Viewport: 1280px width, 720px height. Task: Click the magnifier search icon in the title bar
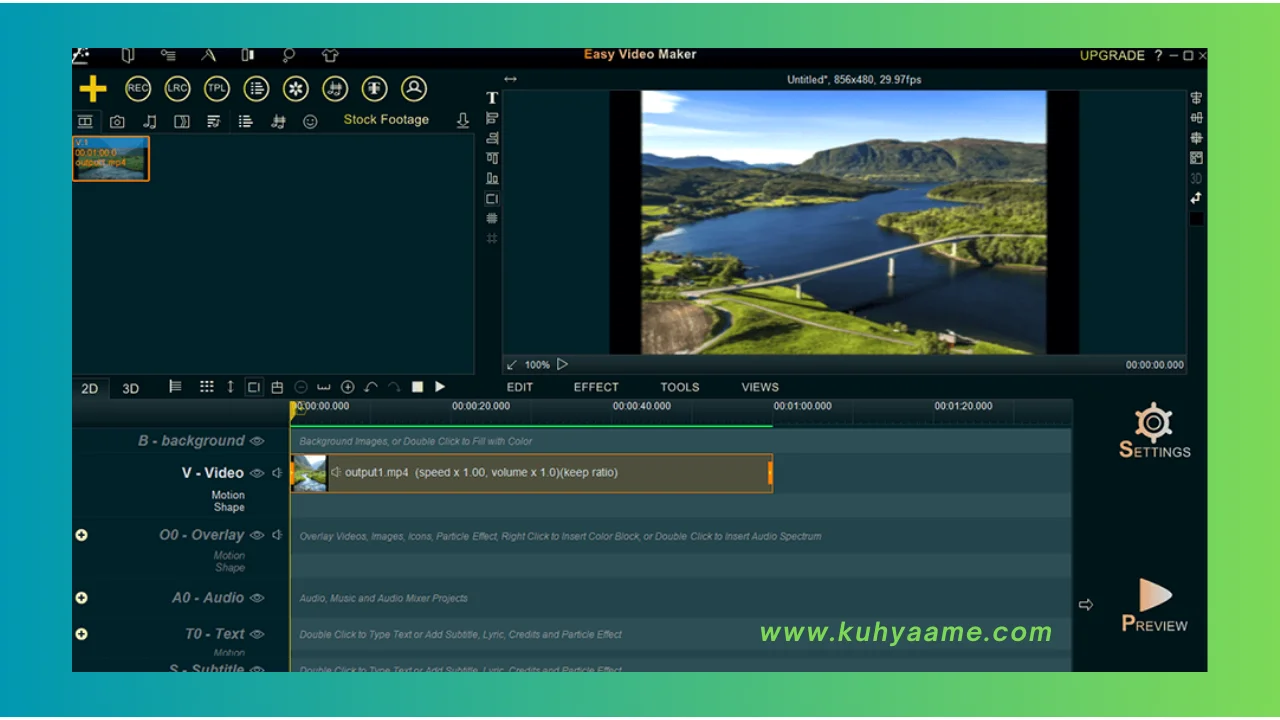point(289,56)
